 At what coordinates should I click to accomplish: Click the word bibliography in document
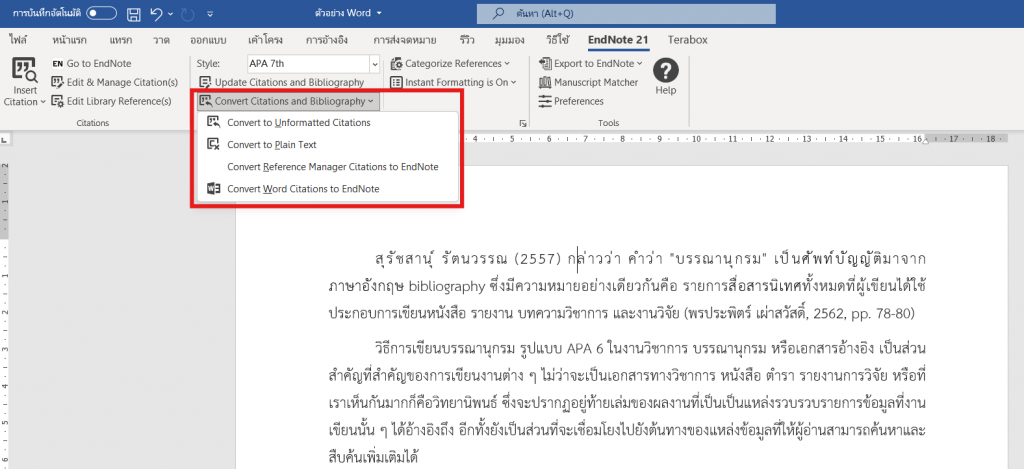click(x=449, y=287)
